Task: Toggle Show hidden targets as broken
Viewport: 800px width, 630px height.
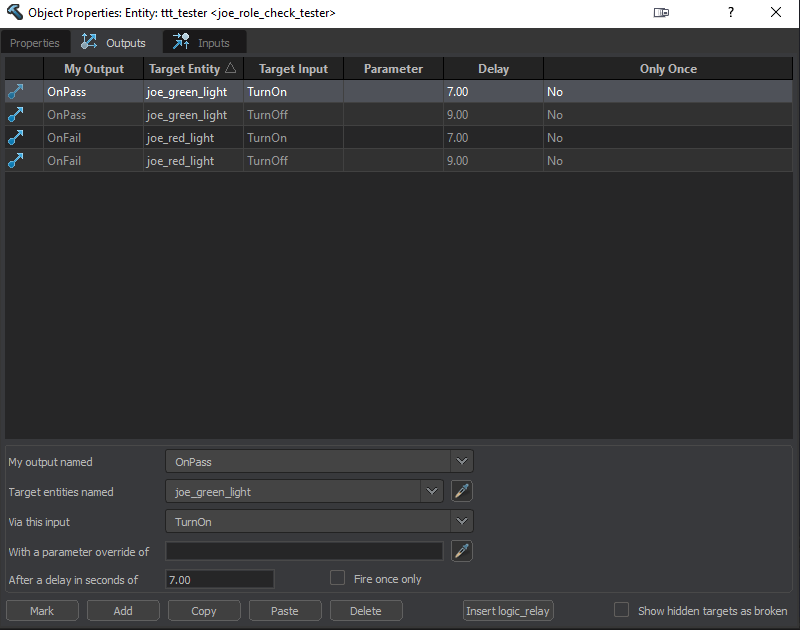Action: click(621, 610)
